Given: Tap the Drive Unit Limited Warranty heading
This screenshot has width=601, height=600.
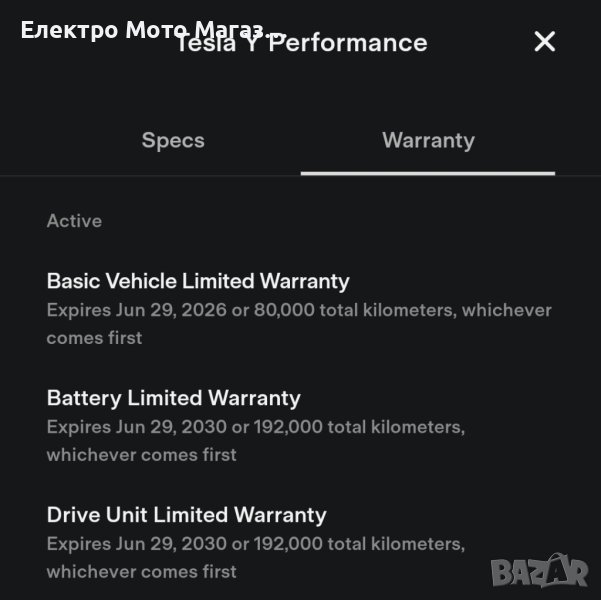Looking at the screenshot, I should click(x=186, y=515).
